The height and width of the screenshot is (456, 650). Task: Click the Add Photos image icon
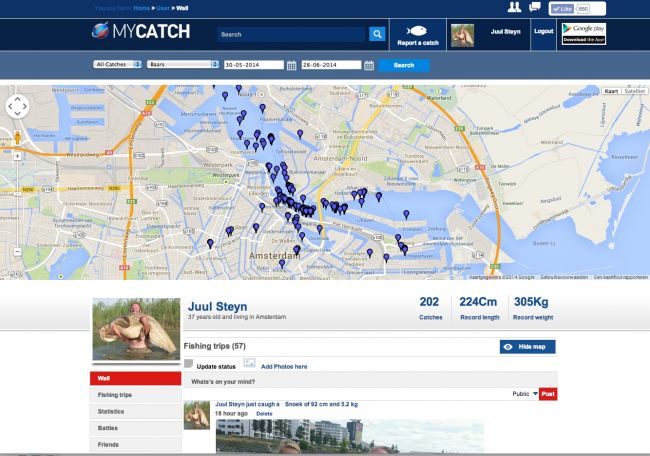pos(249,363)
